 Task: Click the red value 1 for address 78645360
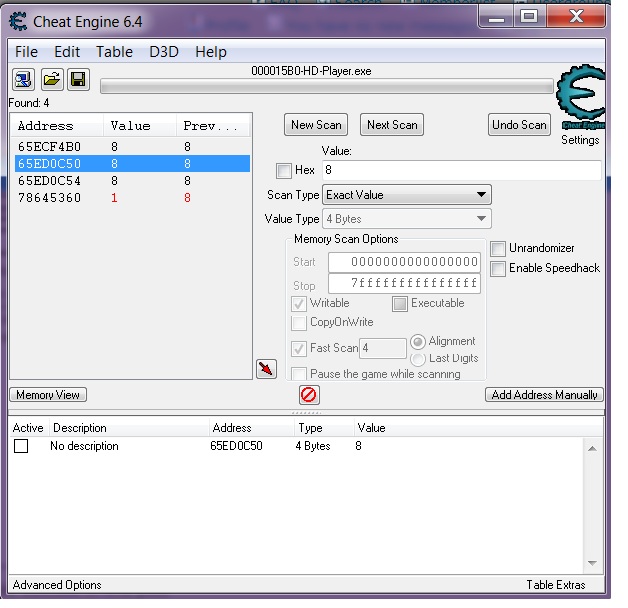[x=115, y=198]
